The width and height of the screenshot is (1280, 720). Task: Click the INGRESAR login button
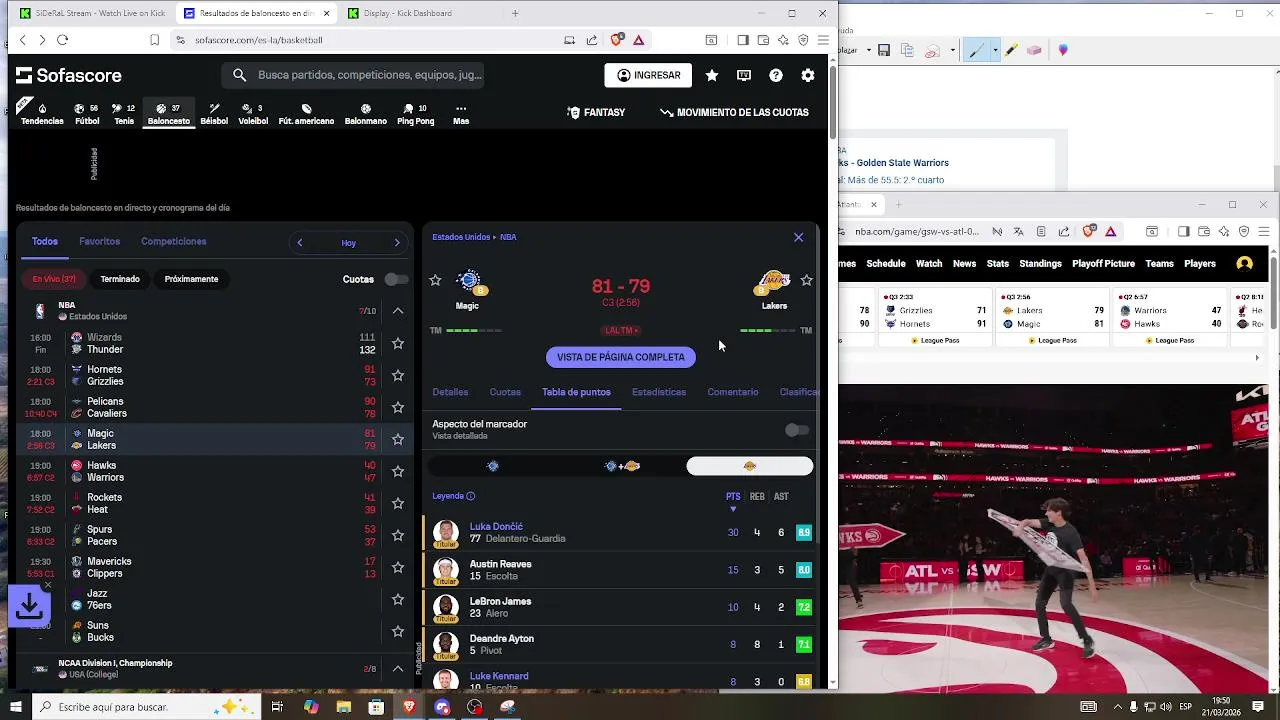[648, 75]
